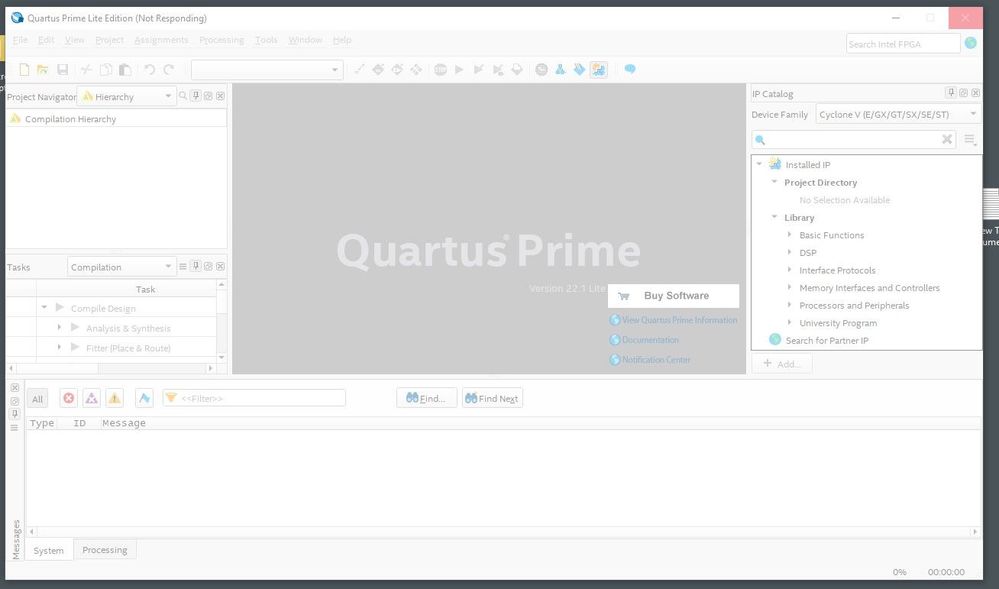Screen dimensions: 999x589
Task: Collapse the Installed IP tree node
Action: point(759,164)
